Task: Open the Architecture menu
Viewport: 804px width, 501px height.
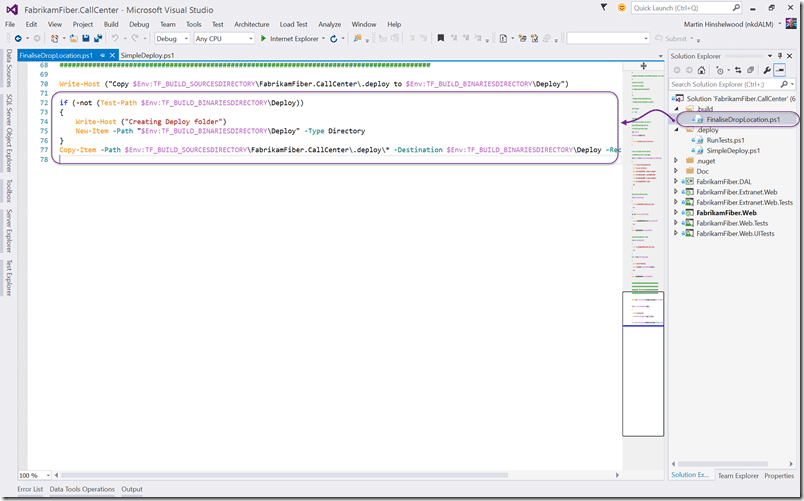Action: (252, 24)
